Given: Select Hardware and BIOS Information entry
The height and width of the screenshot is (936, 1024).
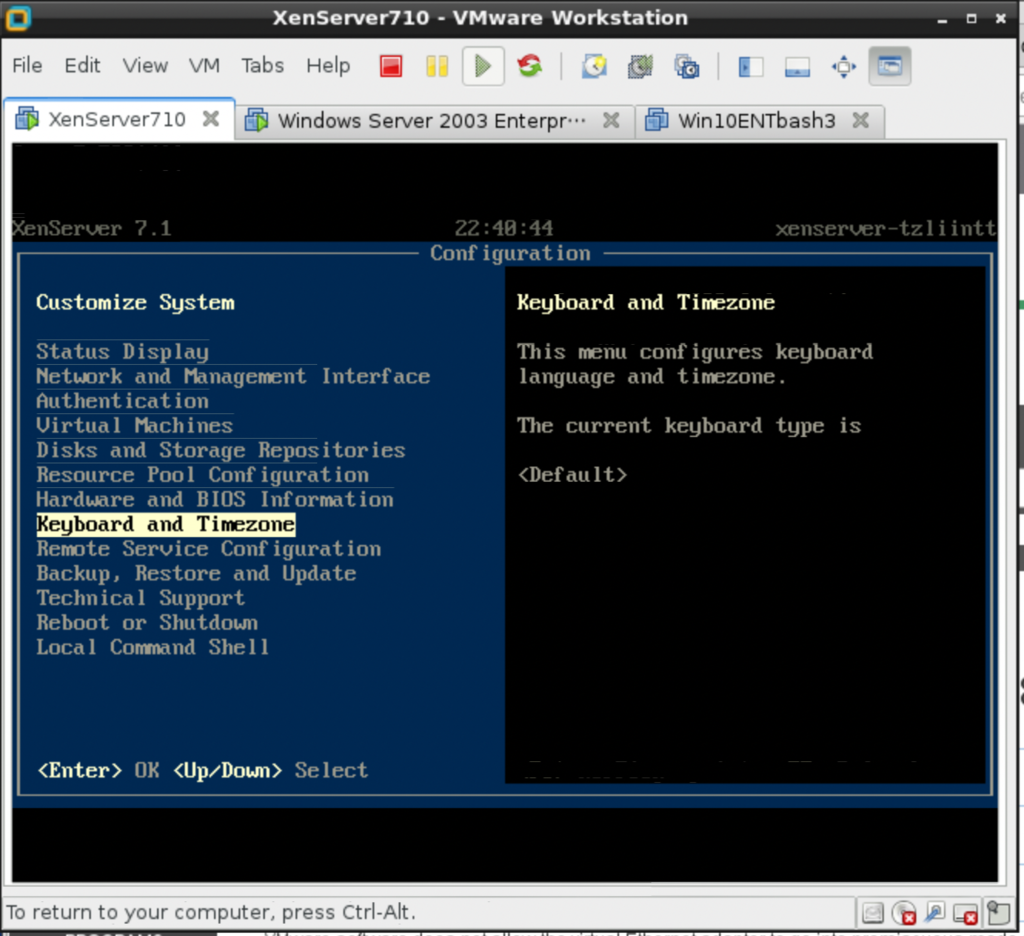Looking at the screenshot, I should [215, 500].
